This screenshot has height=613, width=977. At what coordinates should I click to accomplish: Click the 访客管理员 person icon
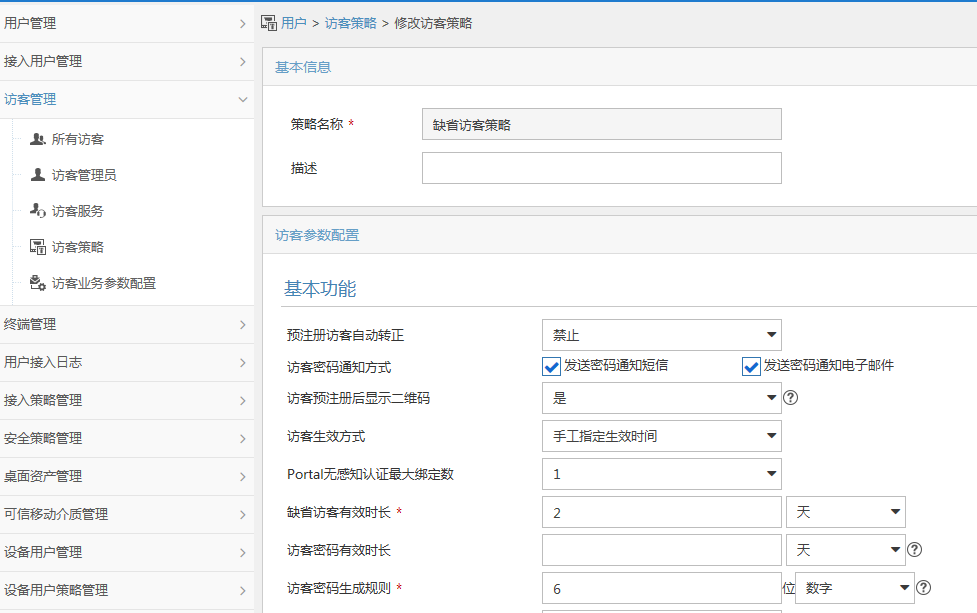(x=38, y=175)
